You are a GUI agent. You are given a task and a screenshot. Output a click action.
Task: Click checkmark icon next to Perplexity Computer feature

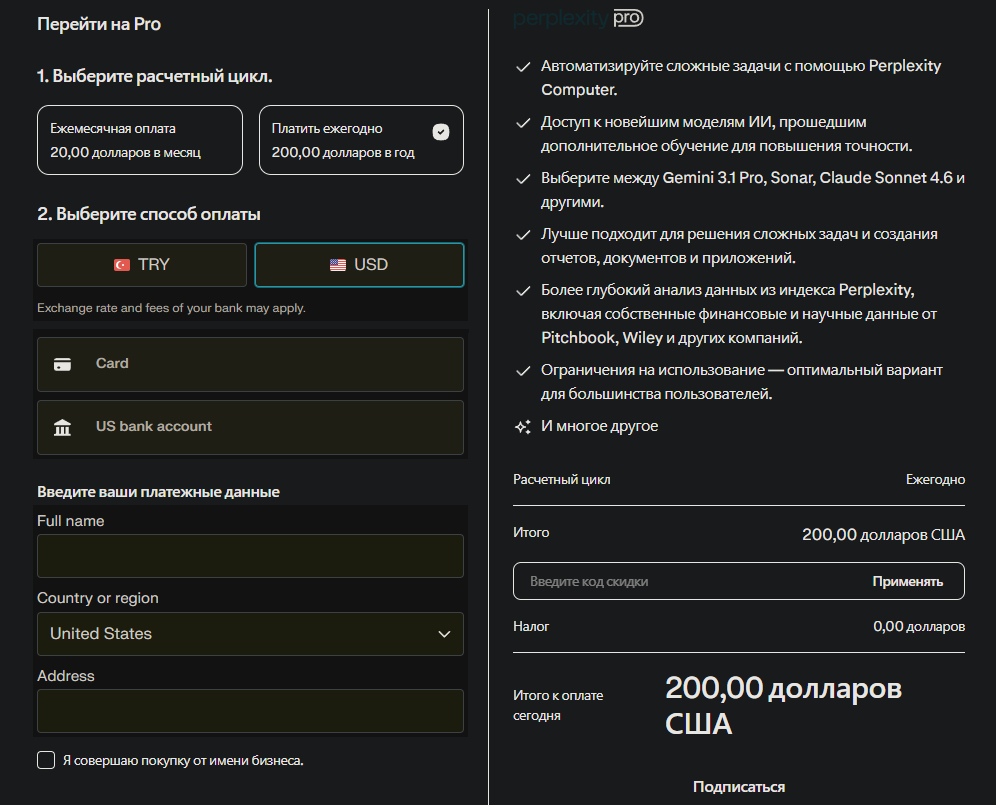tap(522, 67)
